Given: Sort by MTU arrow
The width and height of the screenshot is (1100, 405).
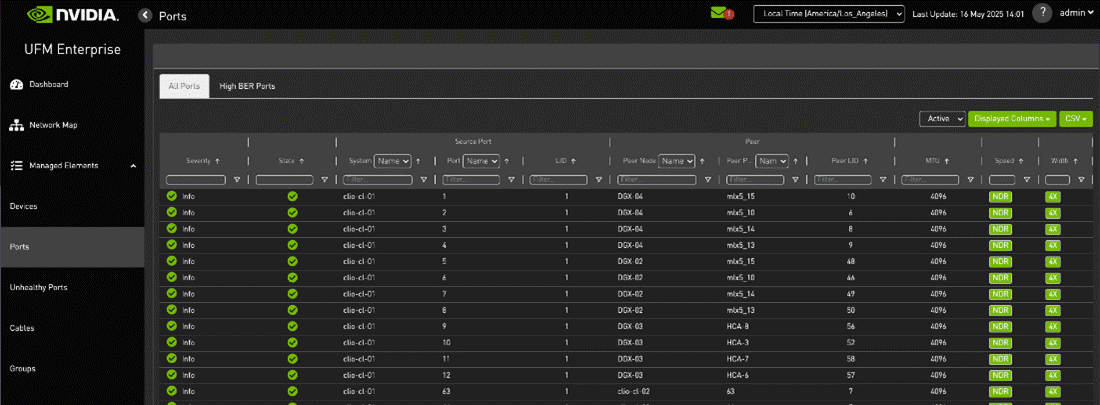Looking at the screenshot, I should pyautogui.click(x=946, y=161).
